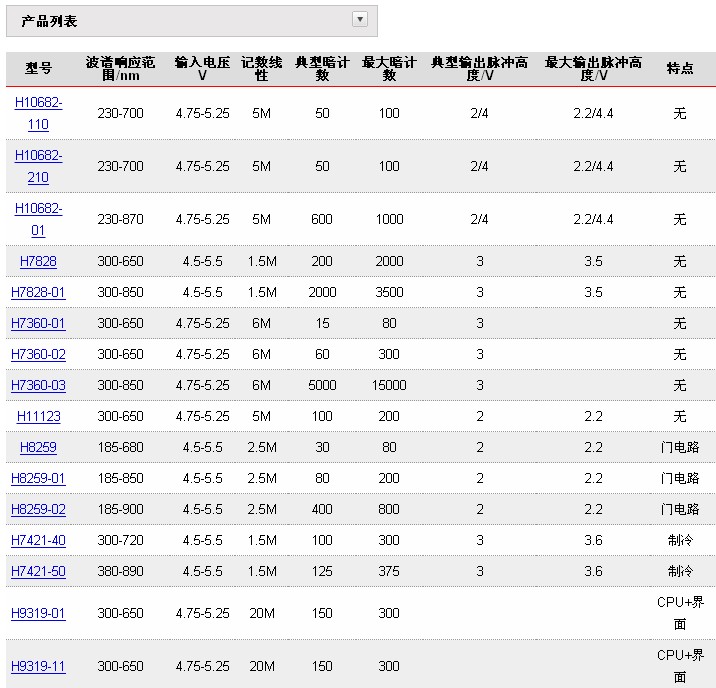Select 门电路 feature in H8259 row
Image resolution: width=716 pixels, height=688 pixels.
click(679, 447)
